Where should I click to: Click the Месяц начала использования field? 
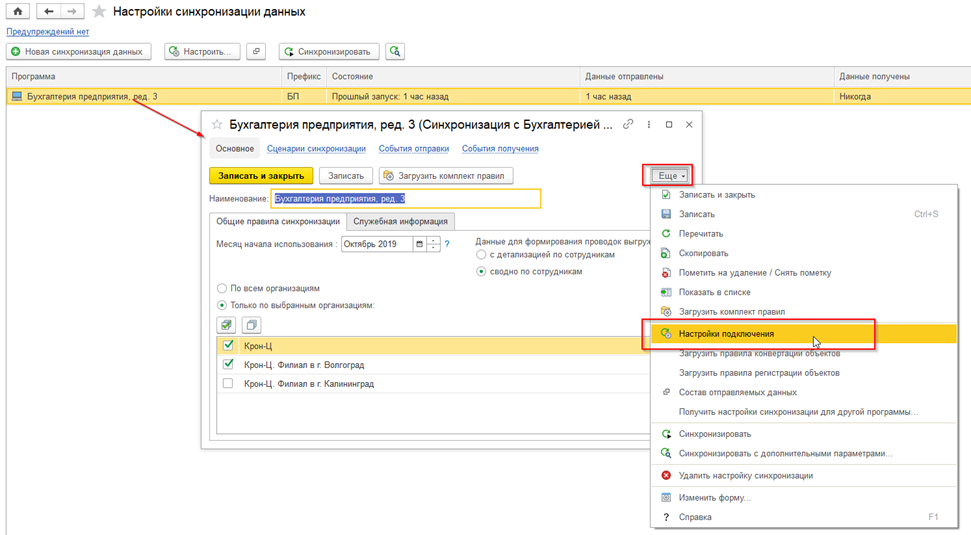tap(377, 244)
